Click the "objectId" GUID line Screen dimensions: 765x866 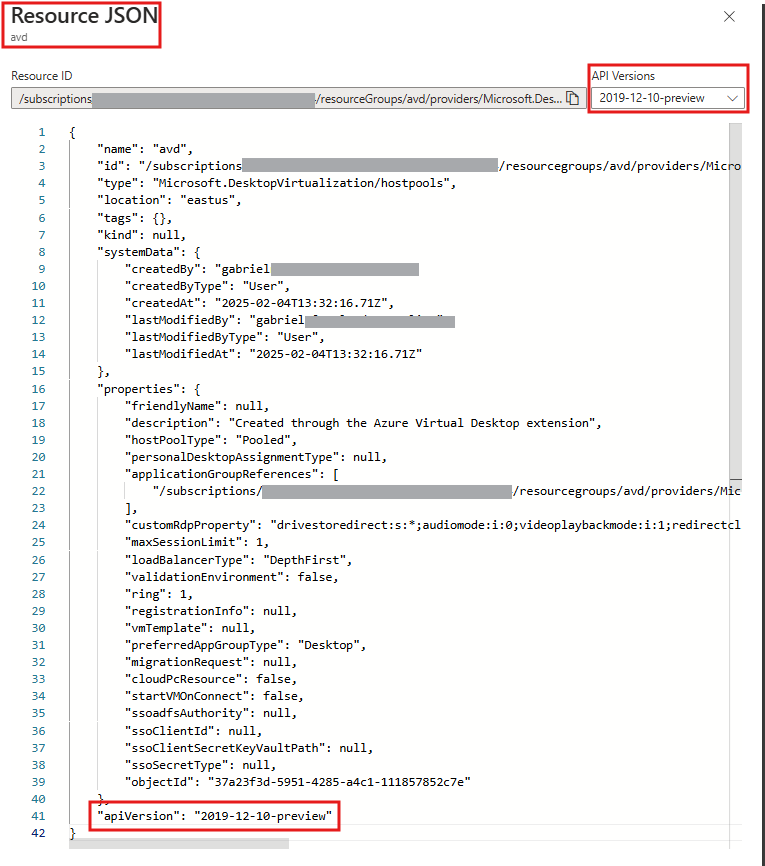click(298, 782)
